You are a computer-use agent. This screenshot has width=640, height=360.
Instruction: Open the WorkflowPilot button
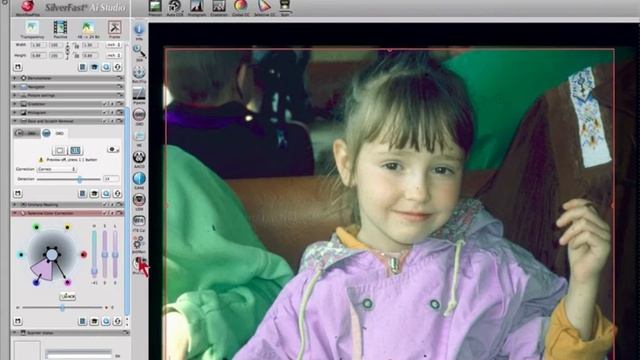28,7
